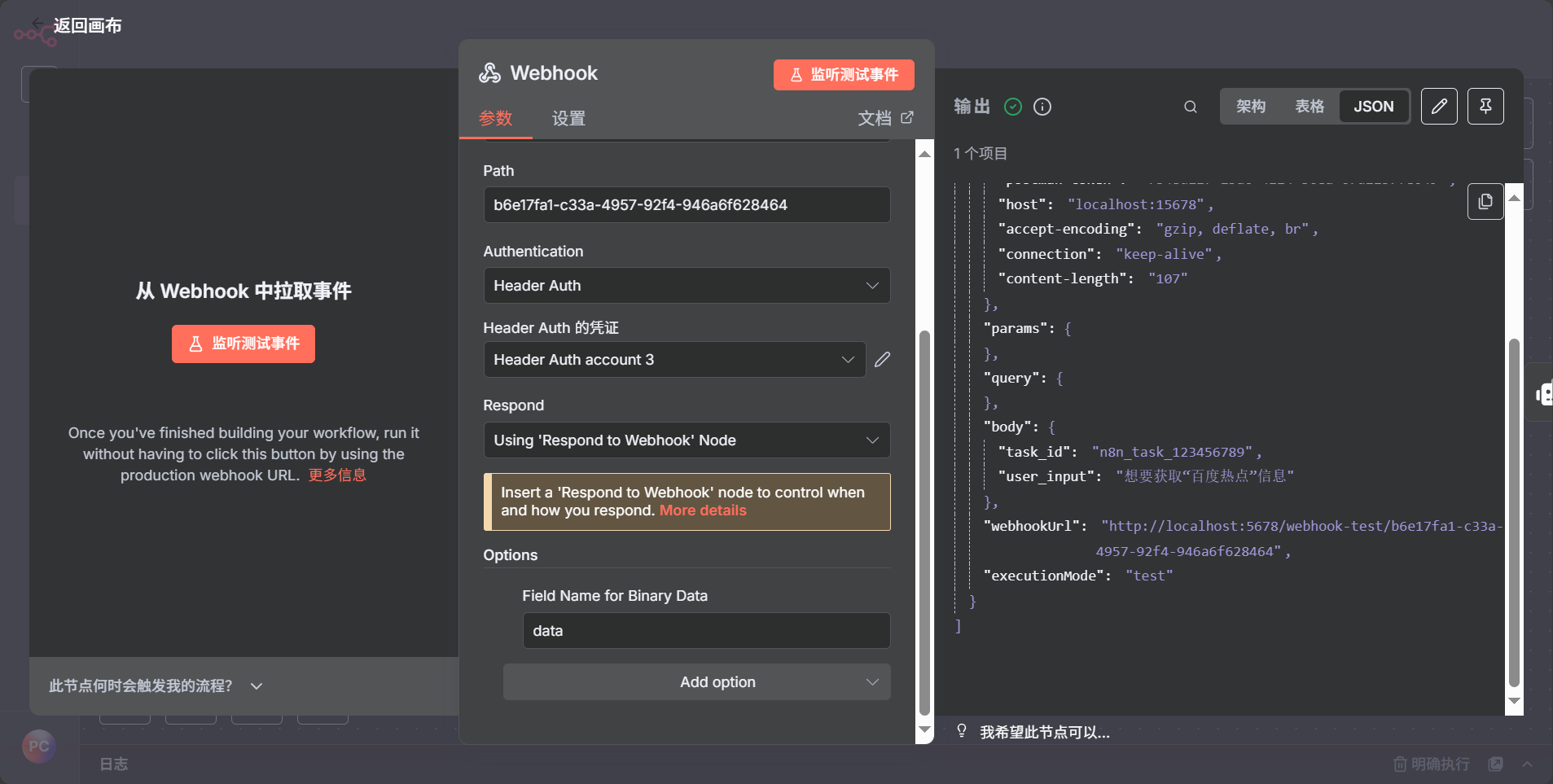
Task: Click the Path input field
Action: [x=687, y=205]
